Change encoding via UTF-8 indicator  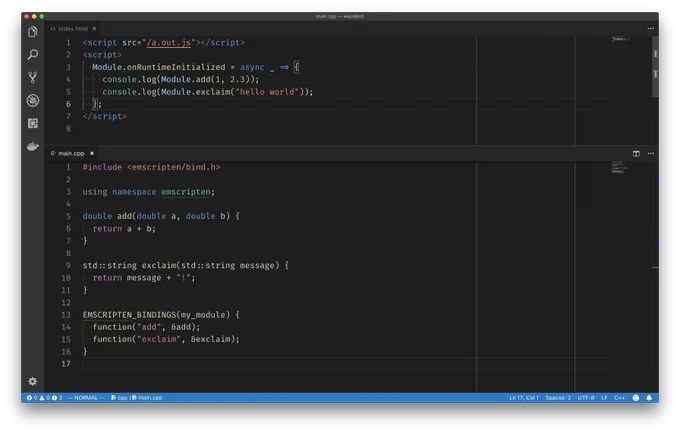tap(586, 398)
